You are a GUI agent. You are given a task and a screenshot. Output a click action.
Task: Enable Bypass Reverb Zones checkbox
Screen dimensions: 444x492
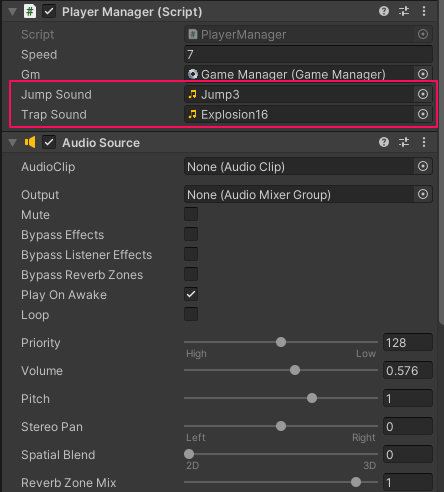(191, 274)
